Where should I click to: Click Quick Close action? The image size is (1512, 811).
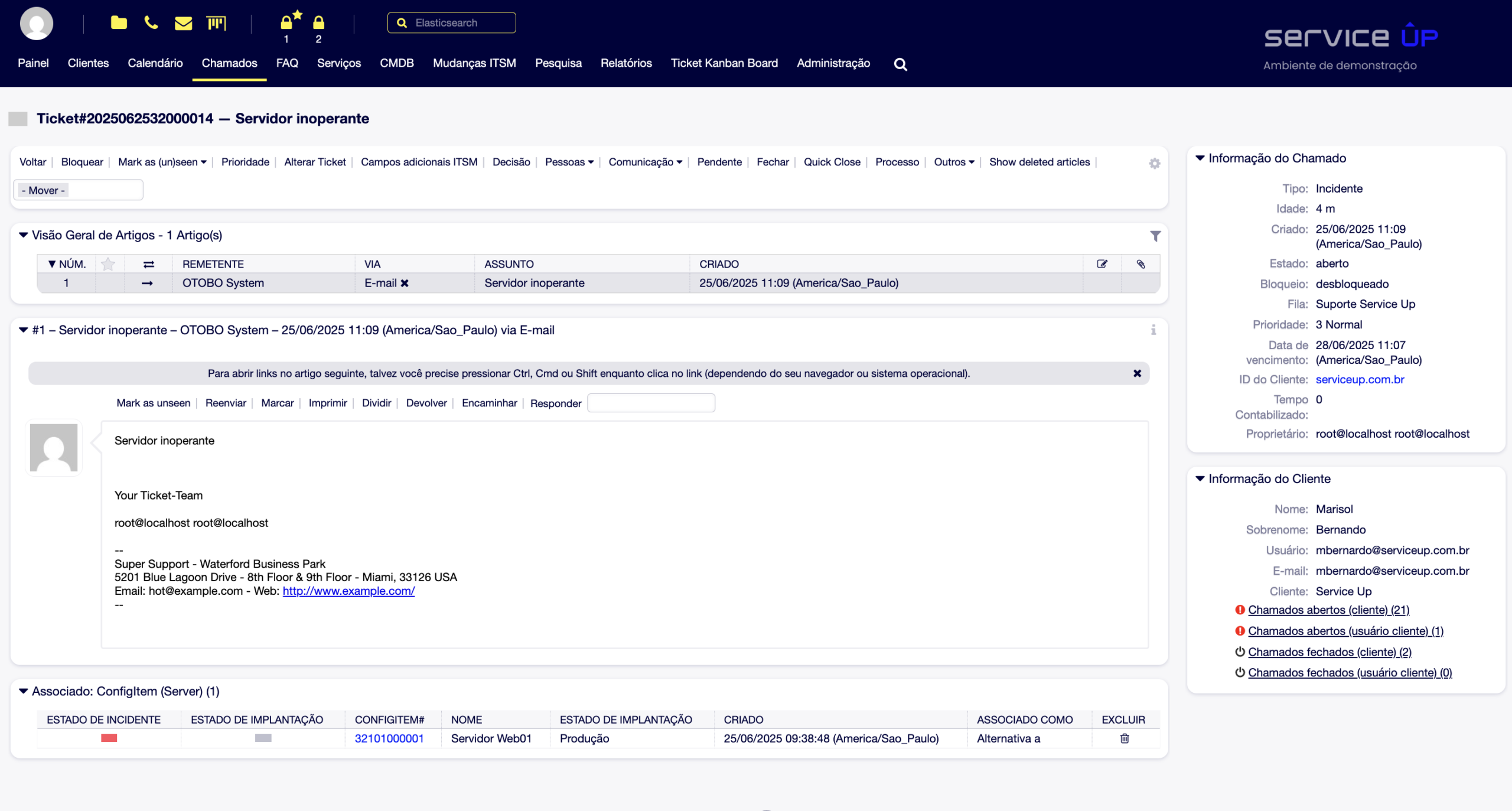coord(832,162)
